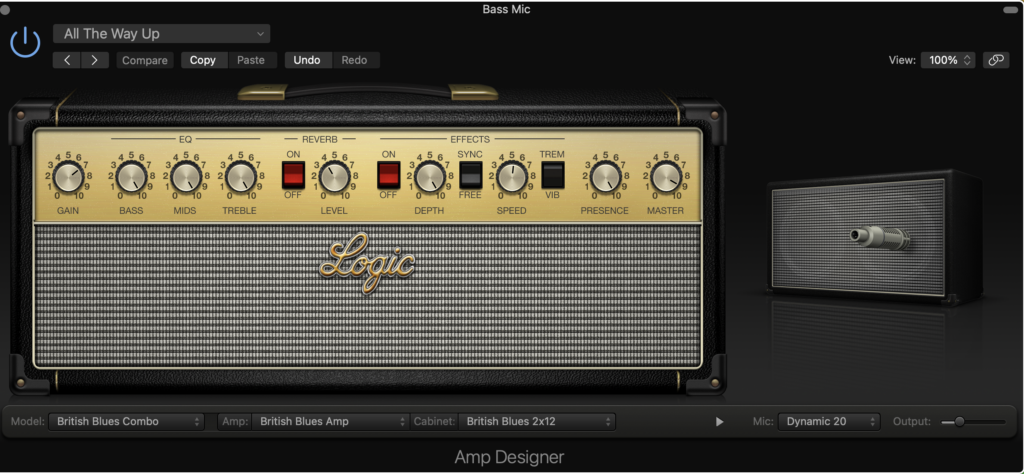Click the Bass Mic window title
This screenshot has height=474, width=1024.
(x=506, y=9)
